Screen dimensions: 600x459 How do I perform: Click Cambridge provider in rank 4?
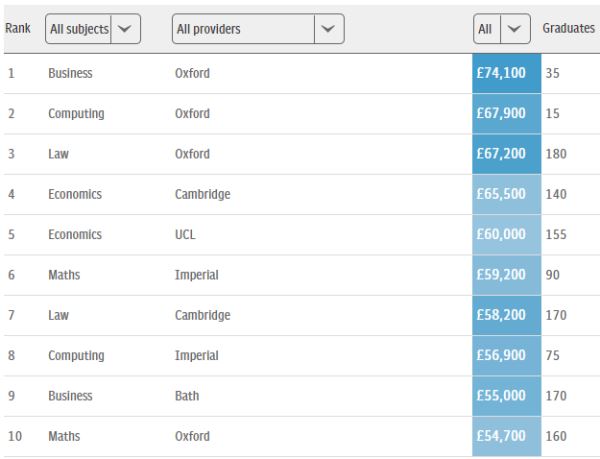(202, 194)
